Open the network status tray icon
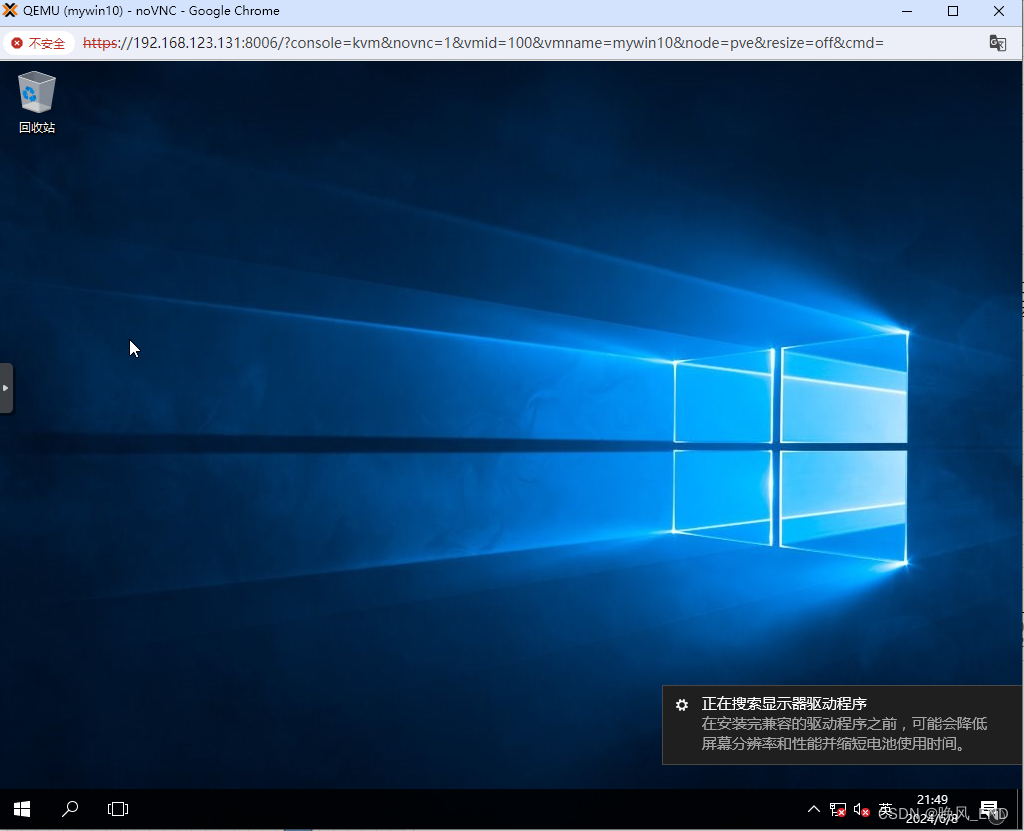1024x831 pixels. click(x=838, y=809)
